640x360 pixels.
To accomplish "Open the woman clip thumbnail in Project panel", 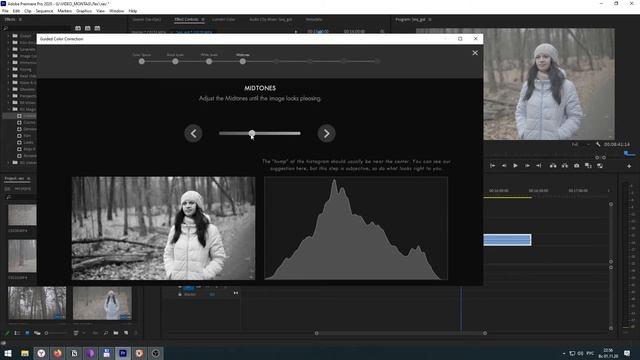I will 102,303.
